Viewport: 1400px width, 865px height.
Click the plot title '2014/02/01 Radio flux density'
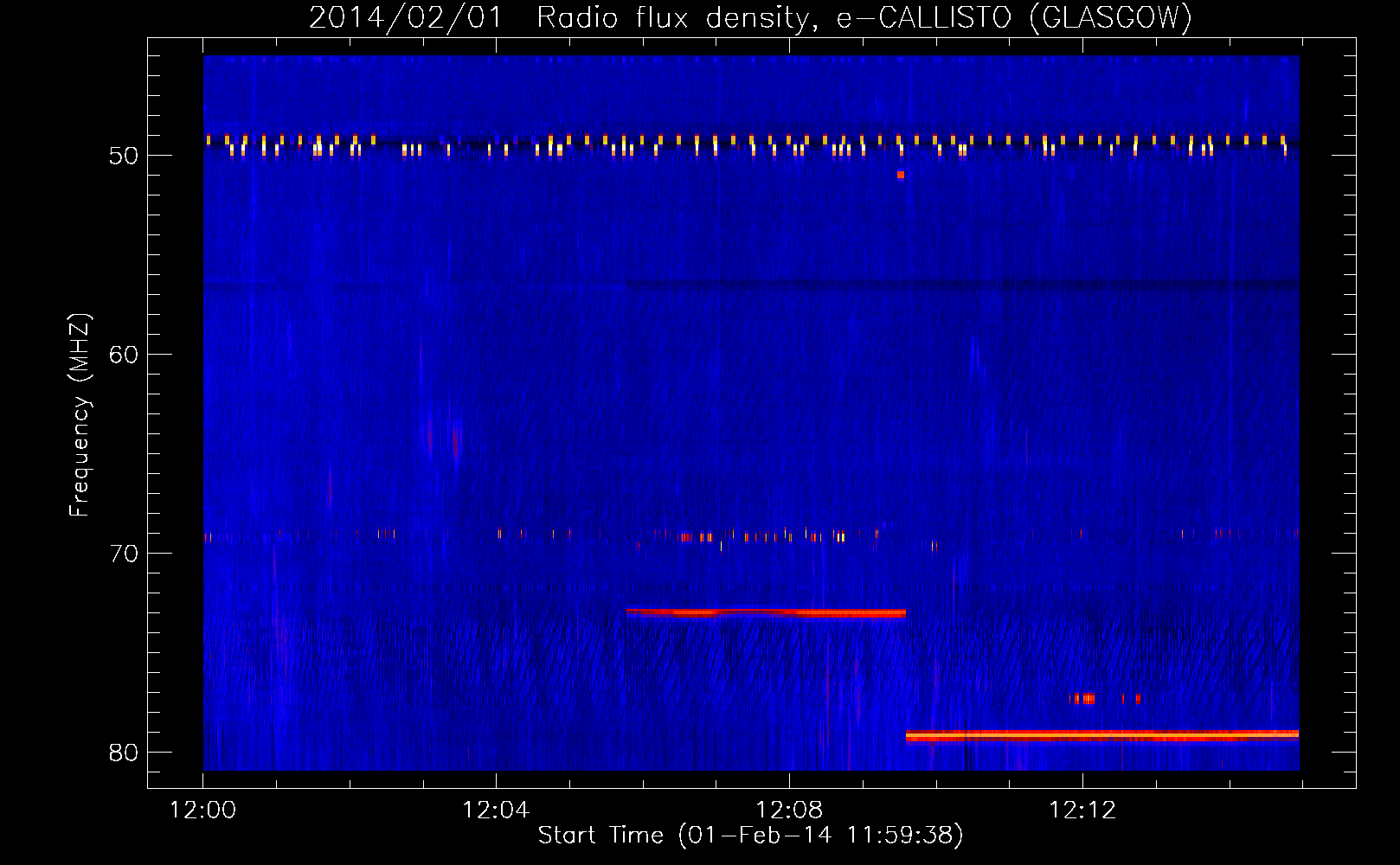[x=562, y=17]
